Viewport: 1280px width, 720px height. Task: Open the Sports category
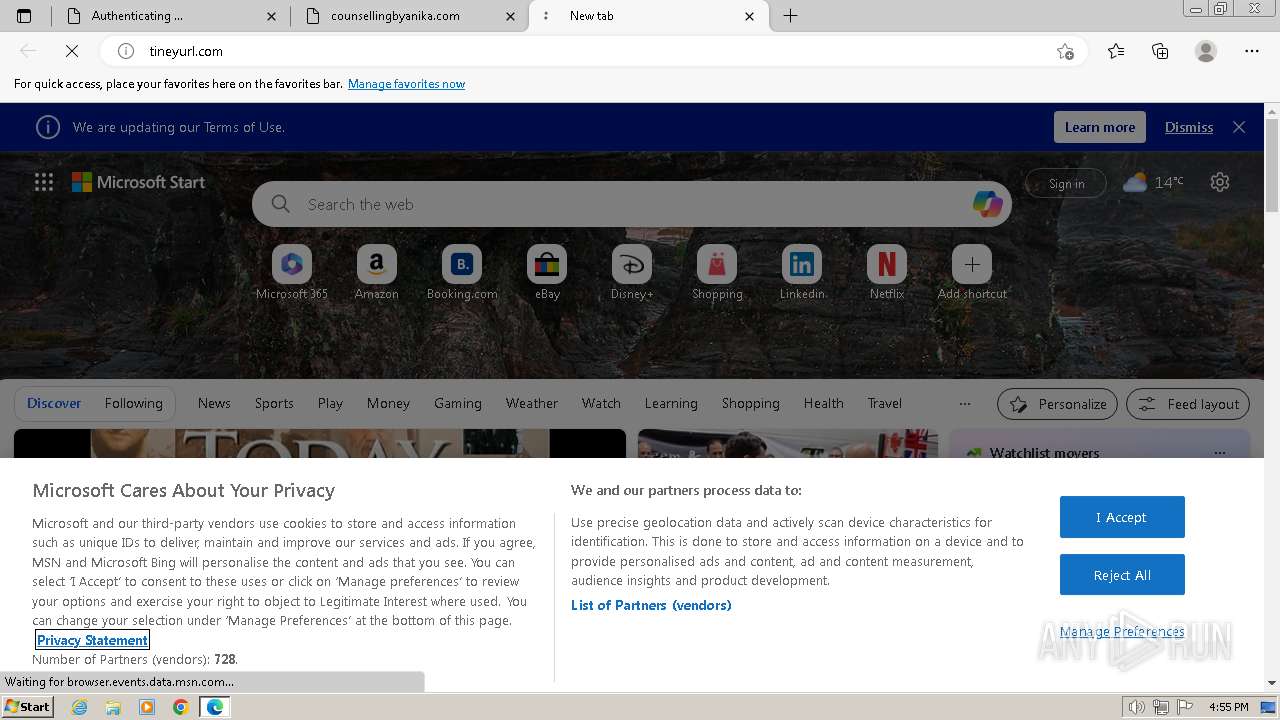click(274, 403)
